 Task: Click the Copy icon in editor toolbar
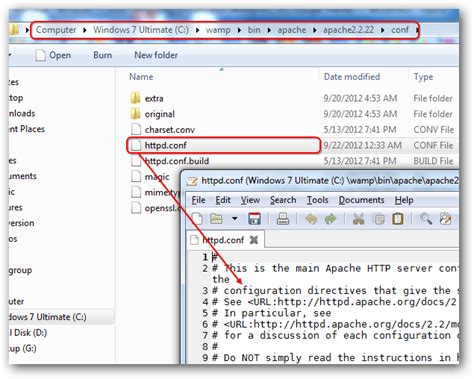click(379, 219)
